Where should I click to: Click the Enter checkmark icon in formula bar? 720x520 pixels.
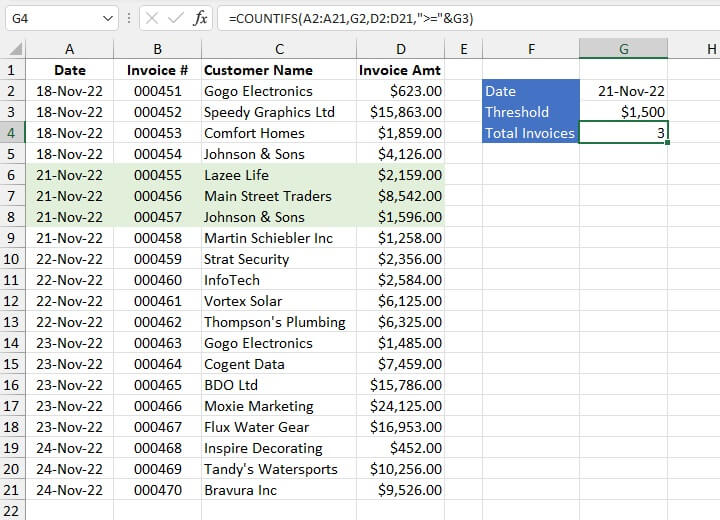pyautogui.click(x=175, y=18)
